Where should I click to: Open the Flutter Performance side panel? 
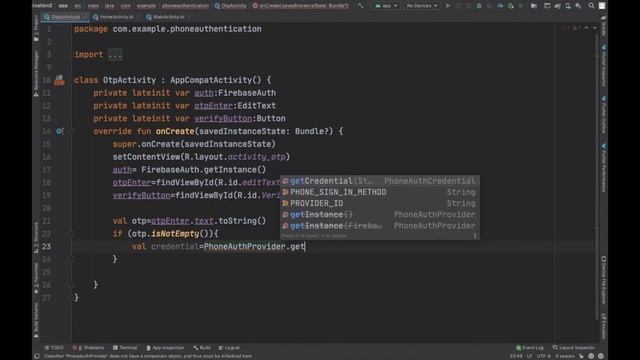pyautogui.click(x=604, y=167)
